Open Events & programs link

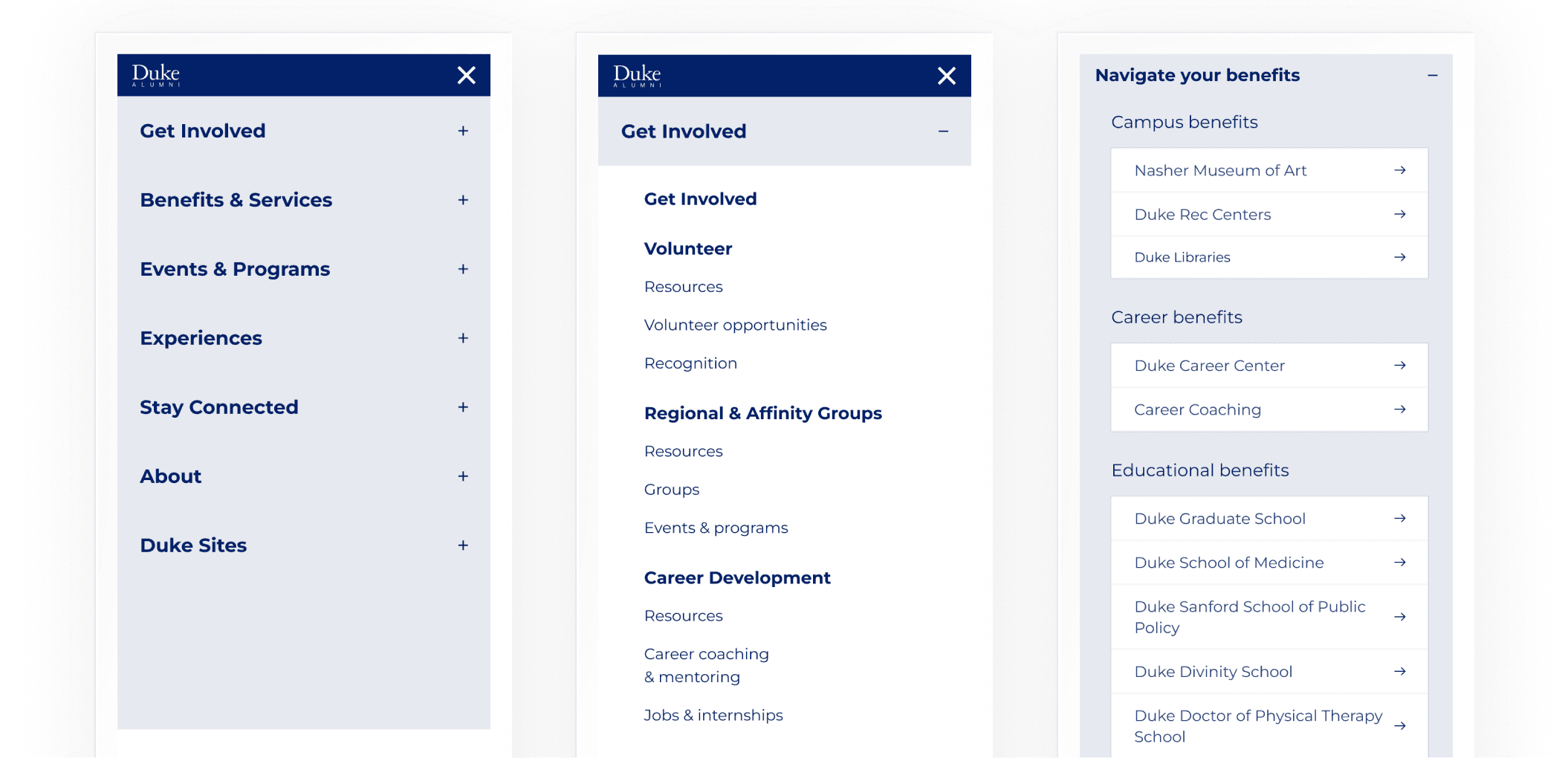click(716, 528)
